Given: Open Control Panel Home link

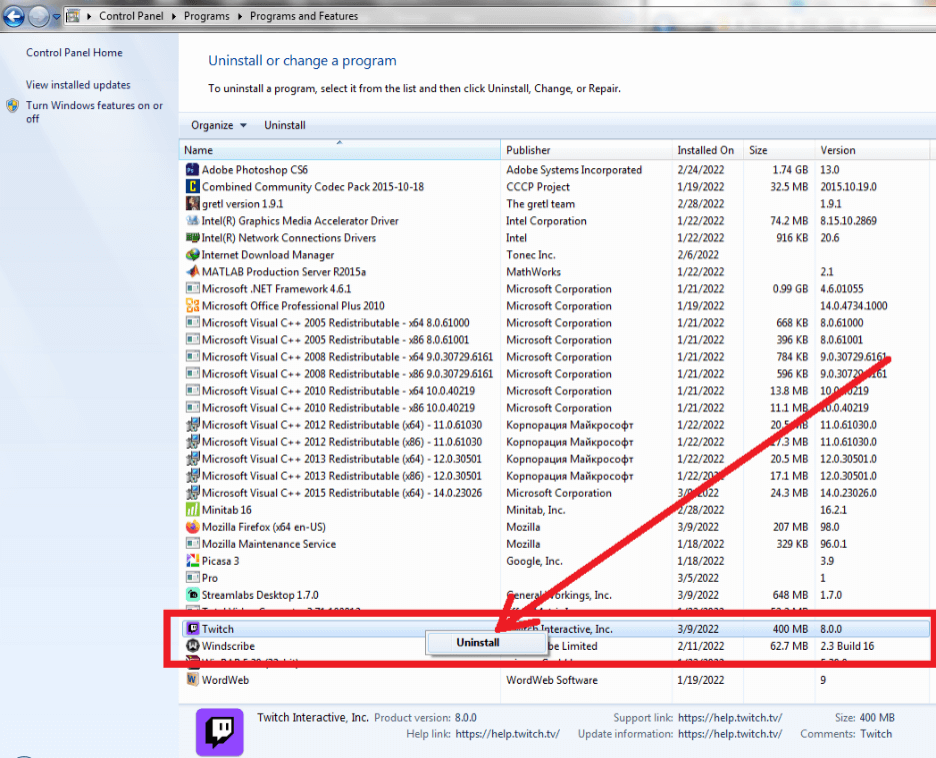Looking at the screenshot, I should coord(74,53).
